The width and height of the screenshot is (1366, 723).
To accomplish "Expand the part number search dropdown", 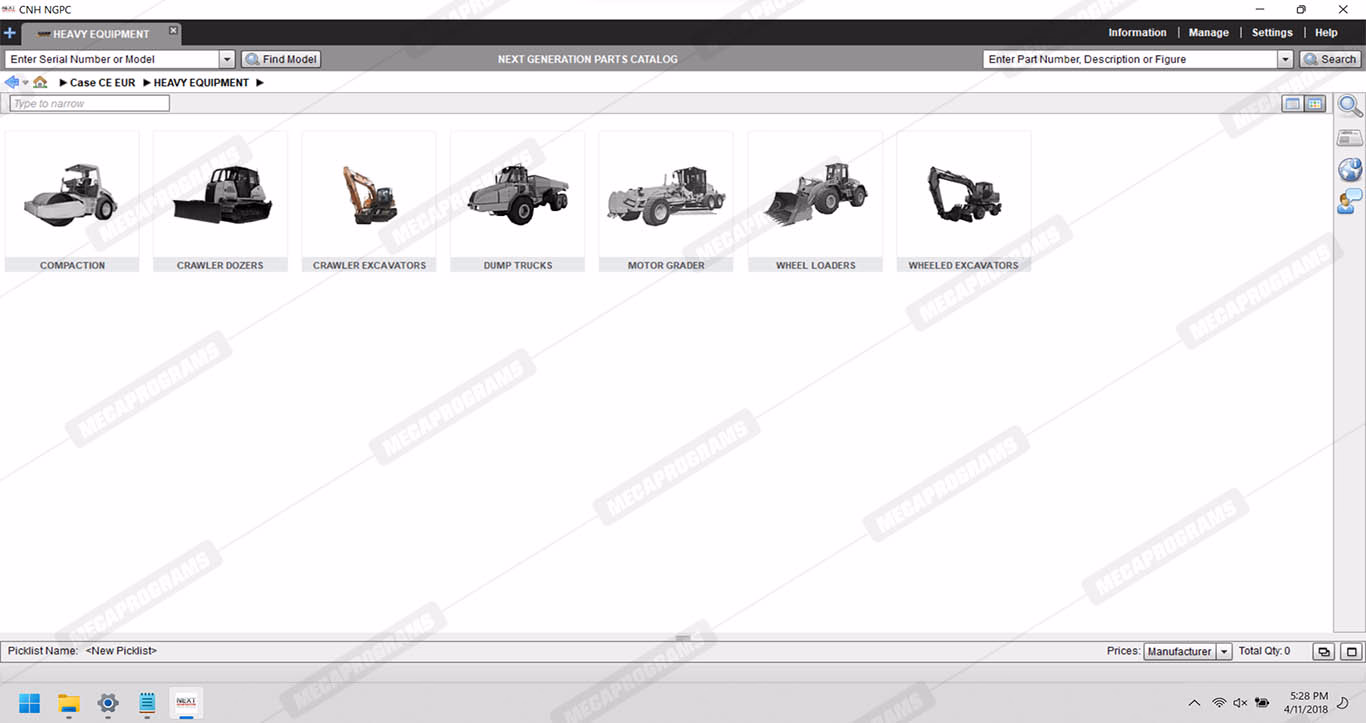I will (x=1285, y=59).
